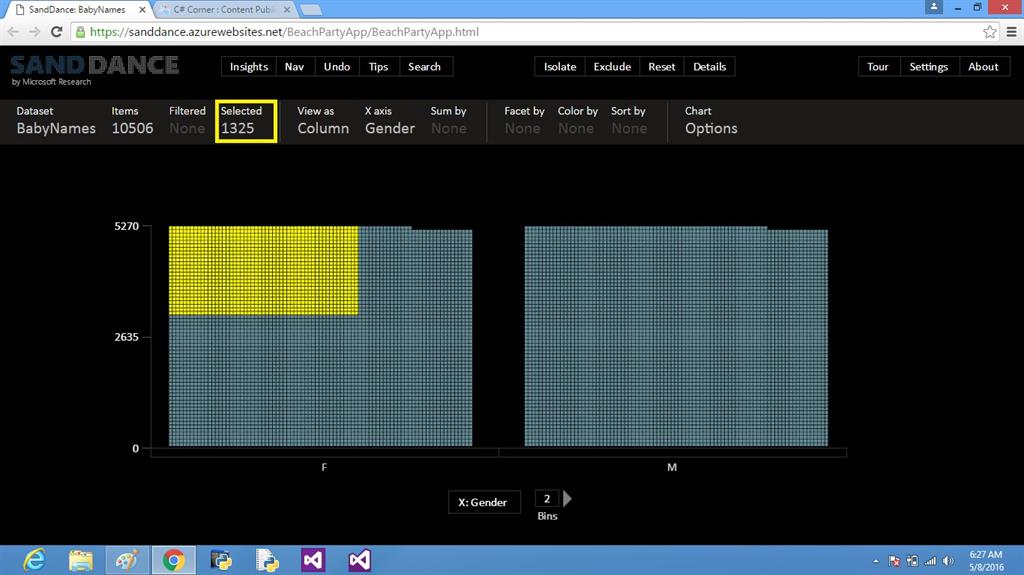1024x575 pixels.
Task: Open the Settings panel
Action: coord(929,67)
